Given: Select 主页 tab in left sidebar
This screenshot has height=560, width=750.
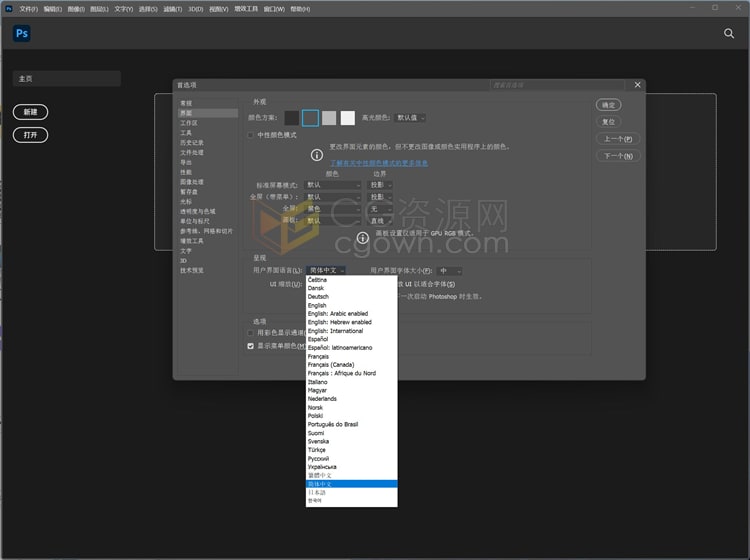Looking at the screenshot, I should coord(67,79).
